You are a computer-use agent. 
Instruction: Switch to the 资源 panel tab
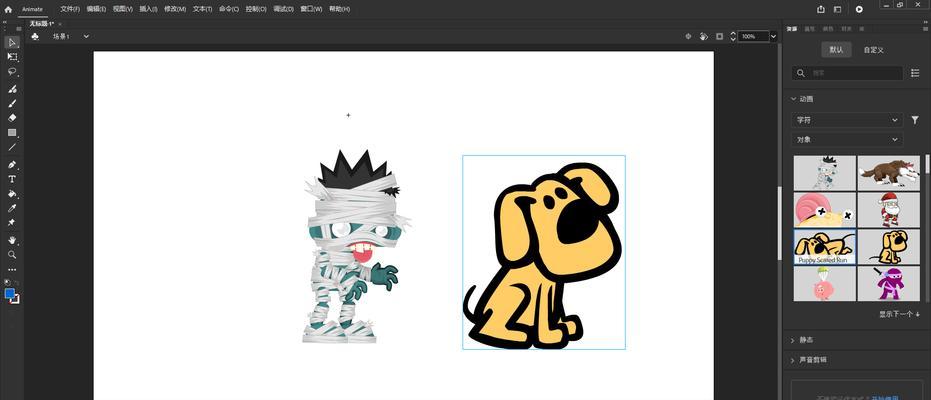[x=791, y=28]
